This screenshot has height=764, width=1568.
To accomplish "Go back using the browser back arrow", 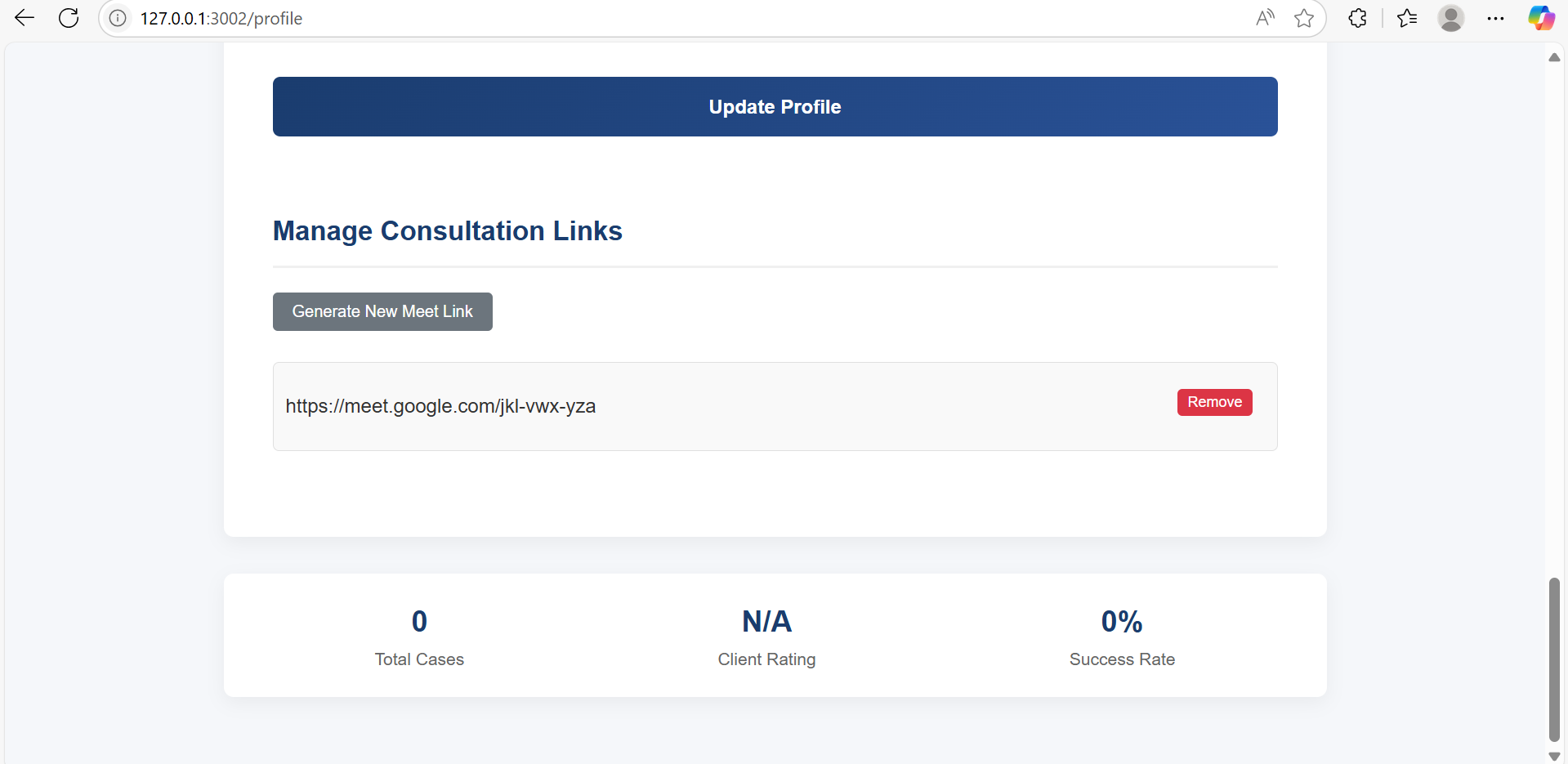I will tap(25, 18).
